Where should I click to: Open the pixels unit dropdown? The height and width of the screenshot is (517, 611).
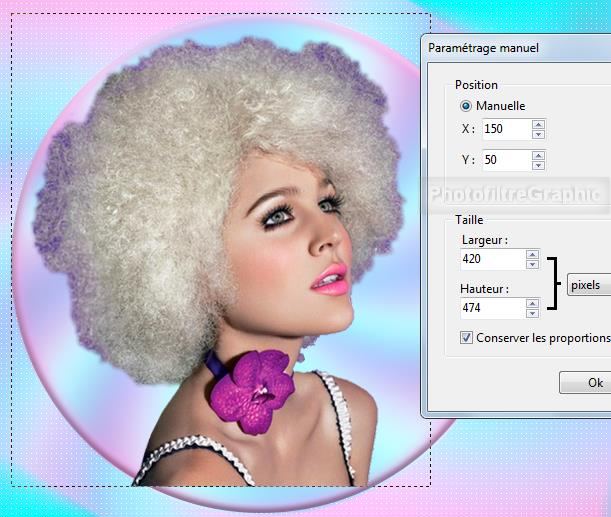[x=588, y=285]
